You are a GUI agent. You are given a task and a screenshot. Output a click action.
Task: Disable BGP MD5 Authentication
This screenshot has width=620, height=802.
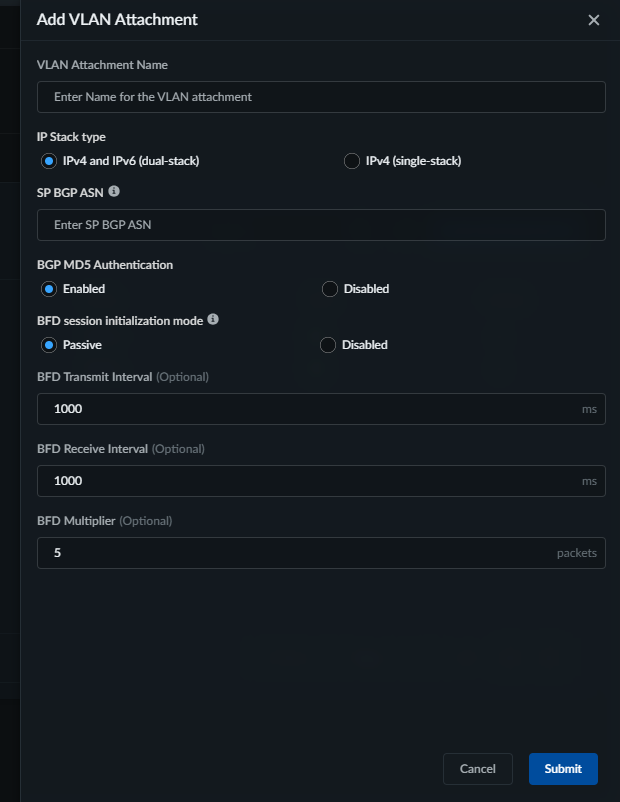[330, 289]
